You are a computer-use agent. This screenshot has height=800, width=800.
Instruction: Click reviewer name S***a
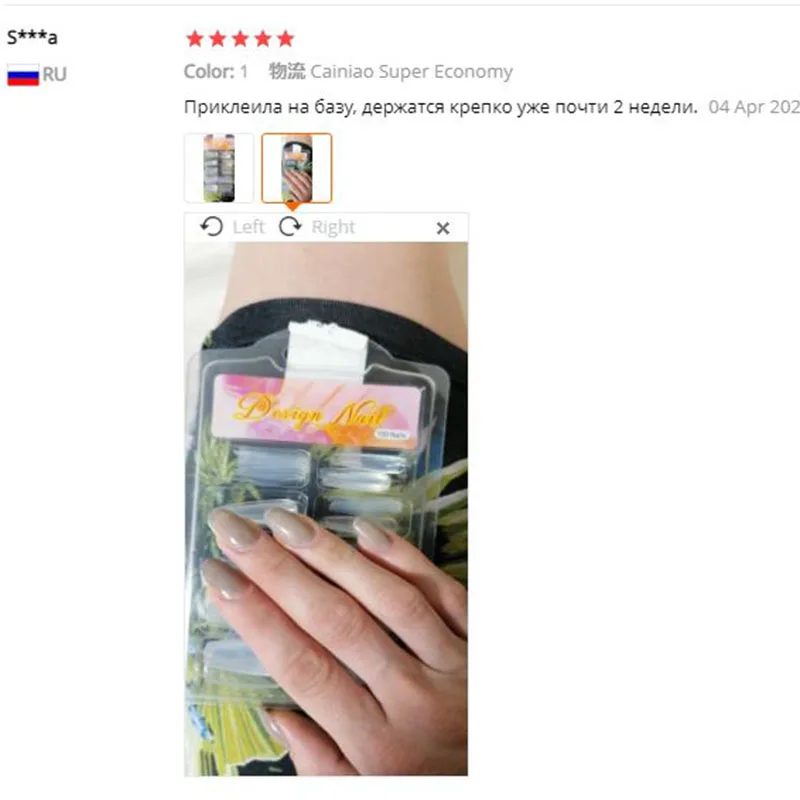(x=32, y=37)
